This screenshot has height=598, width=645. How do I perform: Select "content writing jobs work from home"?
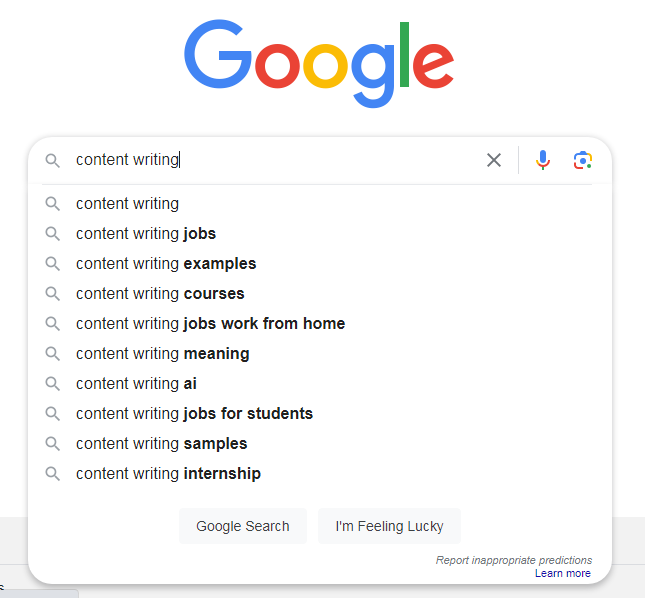(210, 324)
